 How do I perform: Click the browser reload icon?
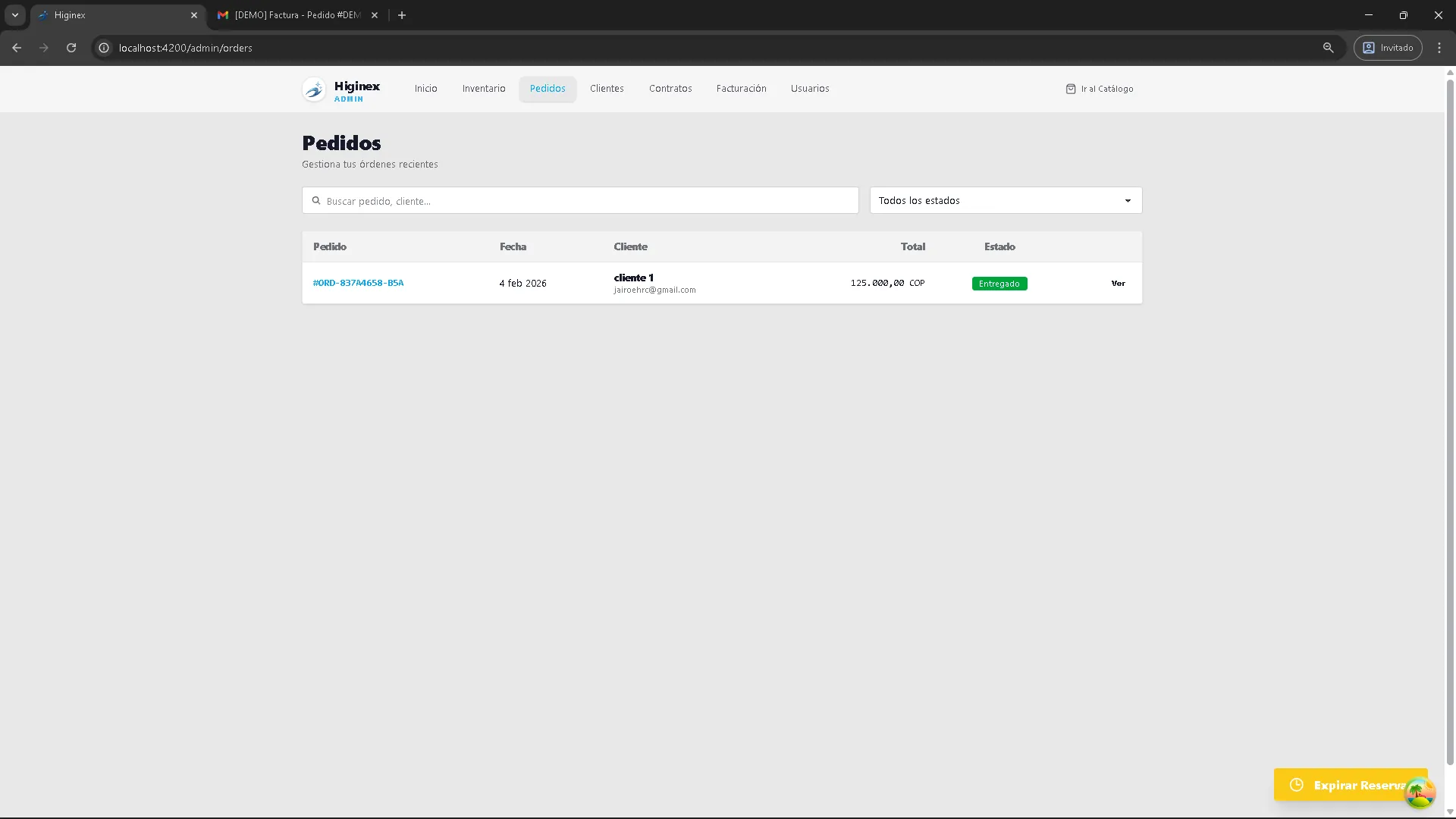coord(71,48)
